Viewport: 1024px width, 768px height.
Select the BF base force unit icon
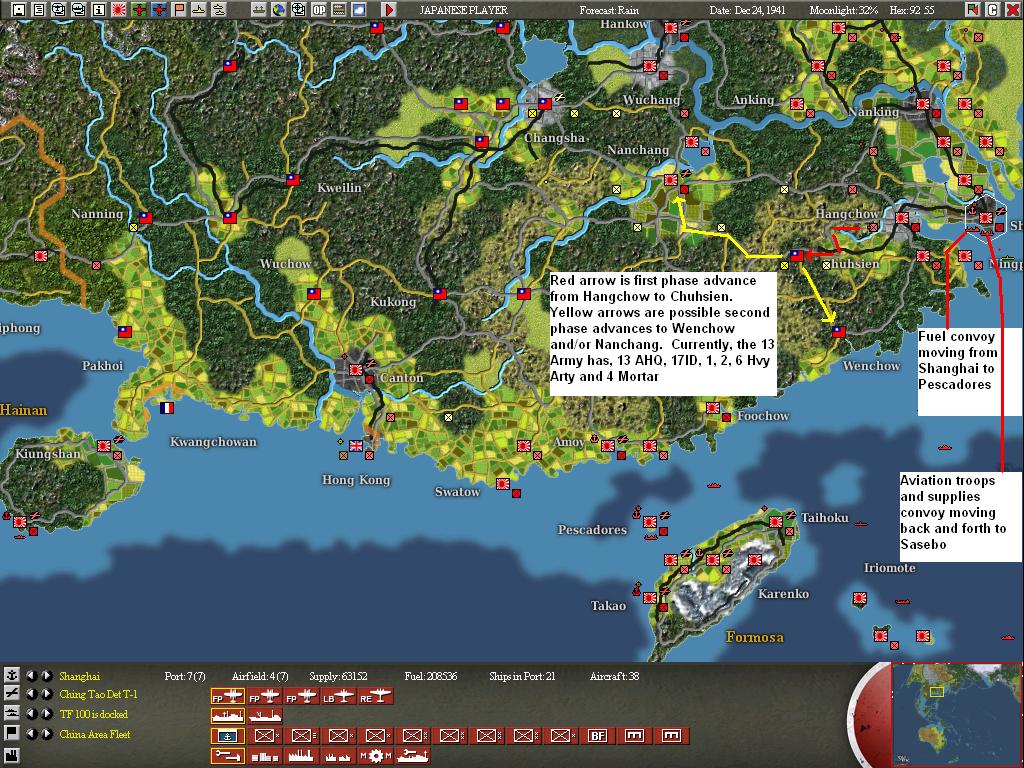coord(598,736)
